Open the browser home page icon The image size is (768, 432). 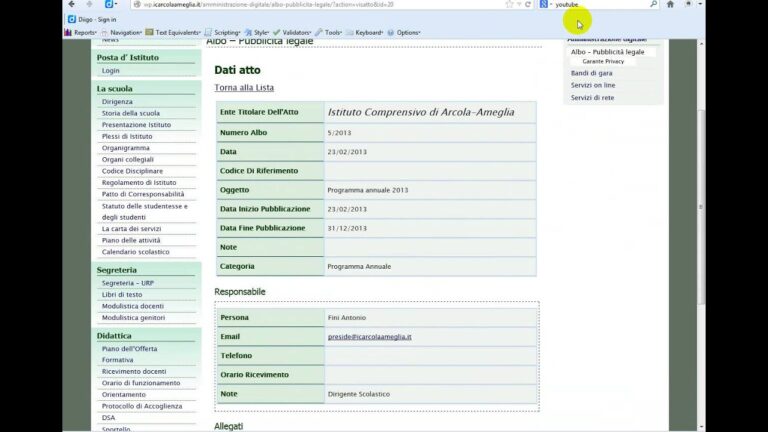tap(670, 4)
